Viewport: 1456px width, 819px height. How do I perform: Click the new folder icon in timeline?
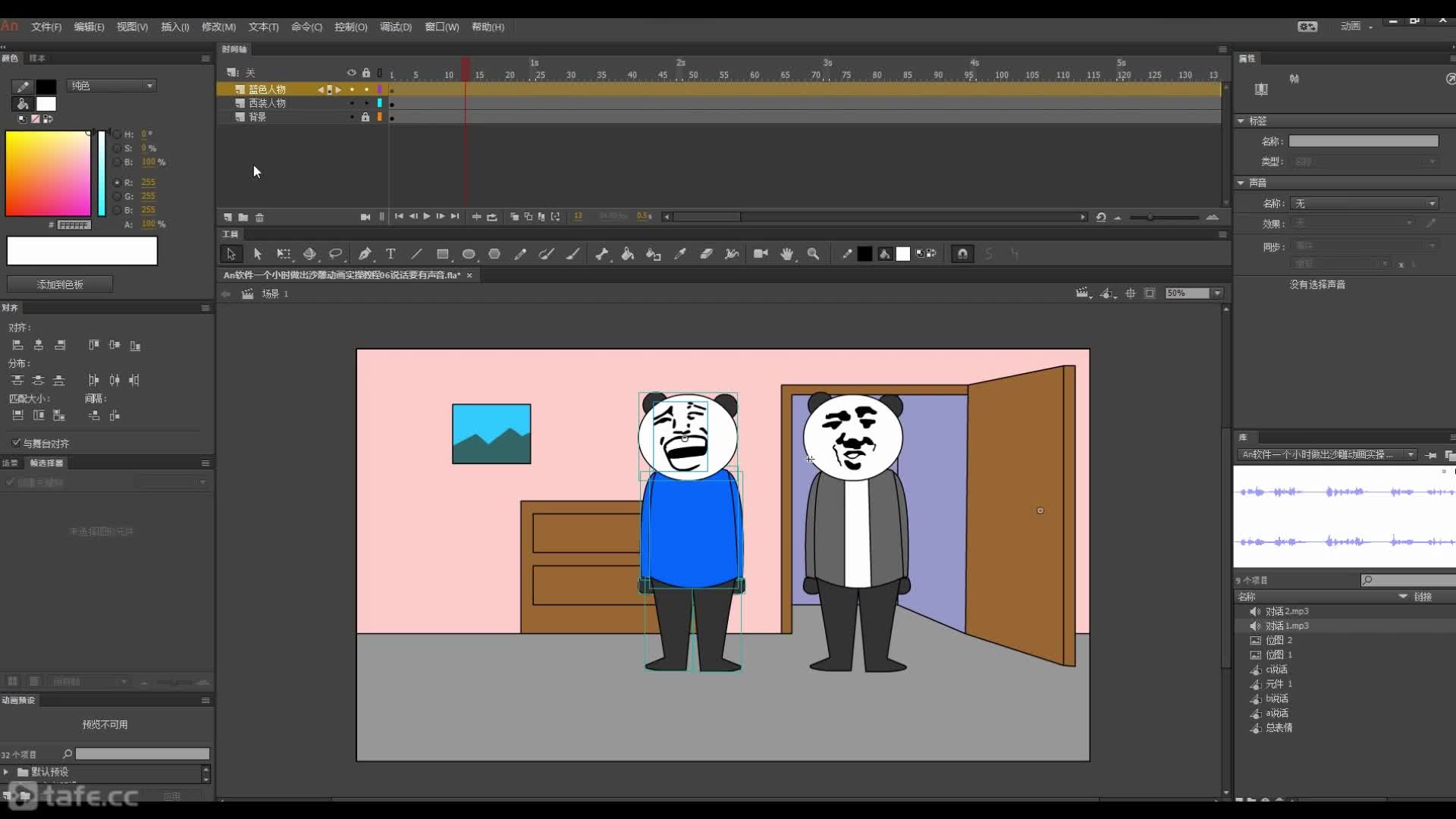(243, 218)
